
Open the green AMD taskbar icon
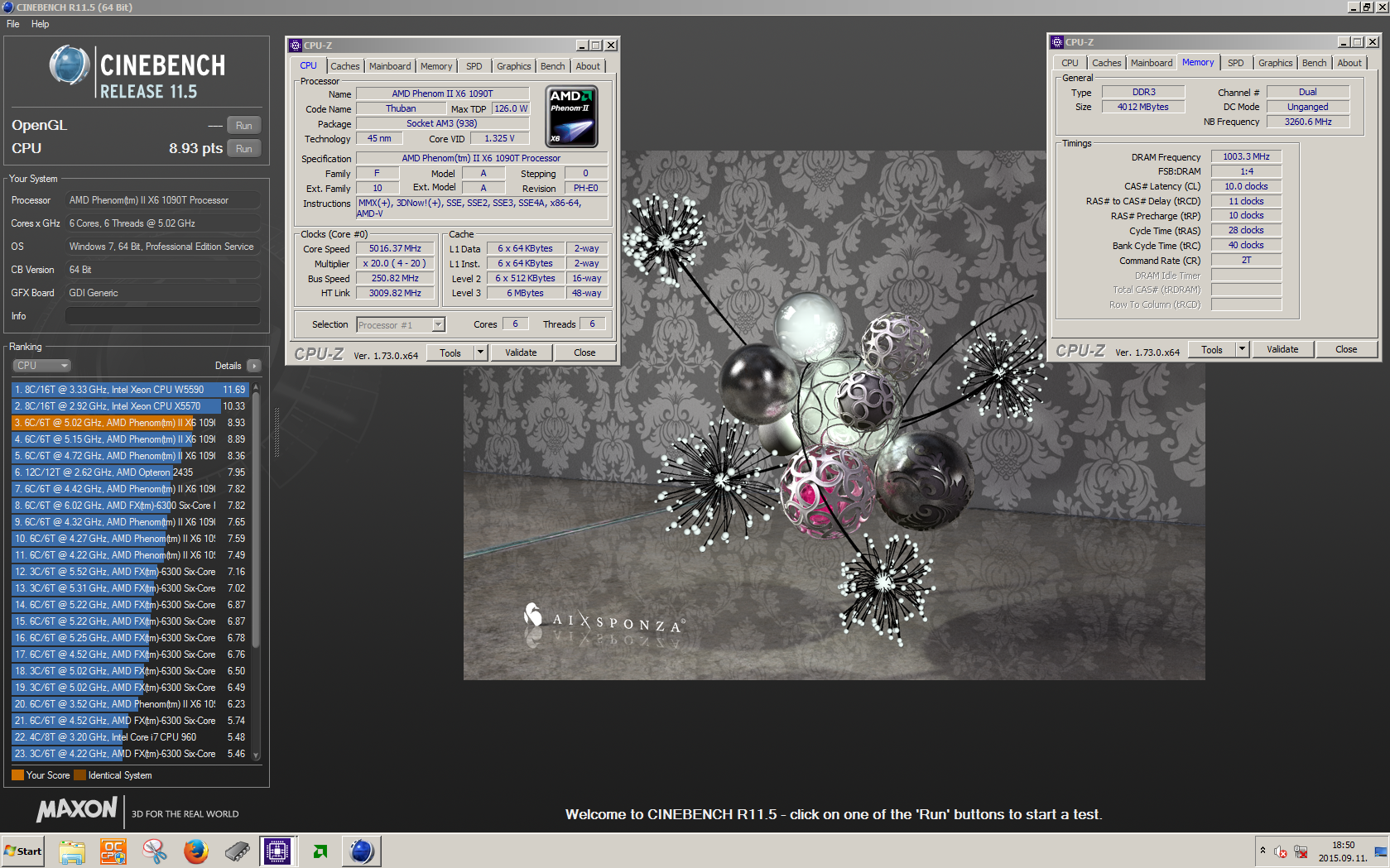(x=320, y=851)
